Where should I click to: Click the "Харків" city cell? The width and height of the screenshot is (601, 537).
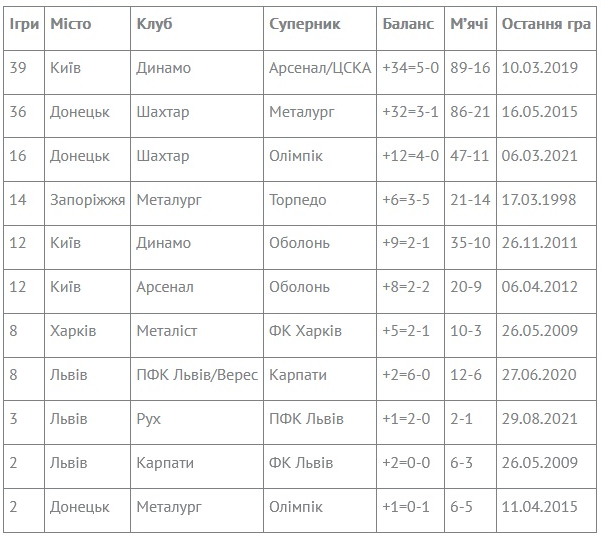click(x=71, y=331)
